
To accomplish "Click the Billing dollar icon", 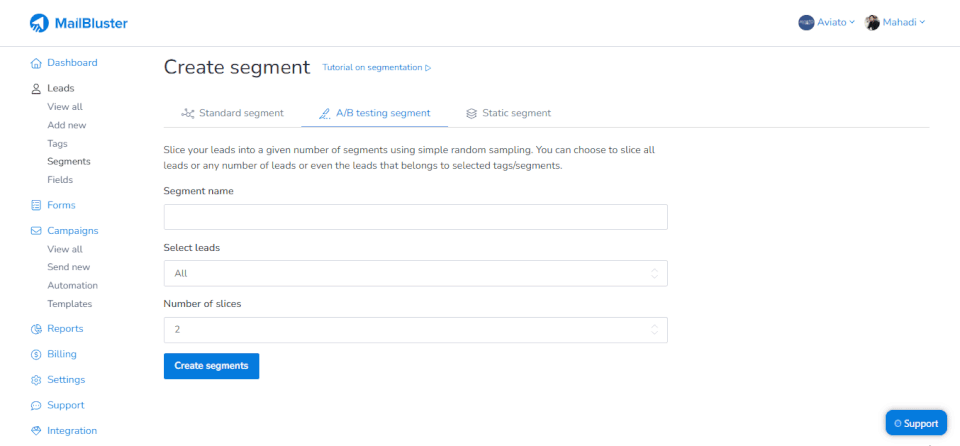I will (36, 354).
